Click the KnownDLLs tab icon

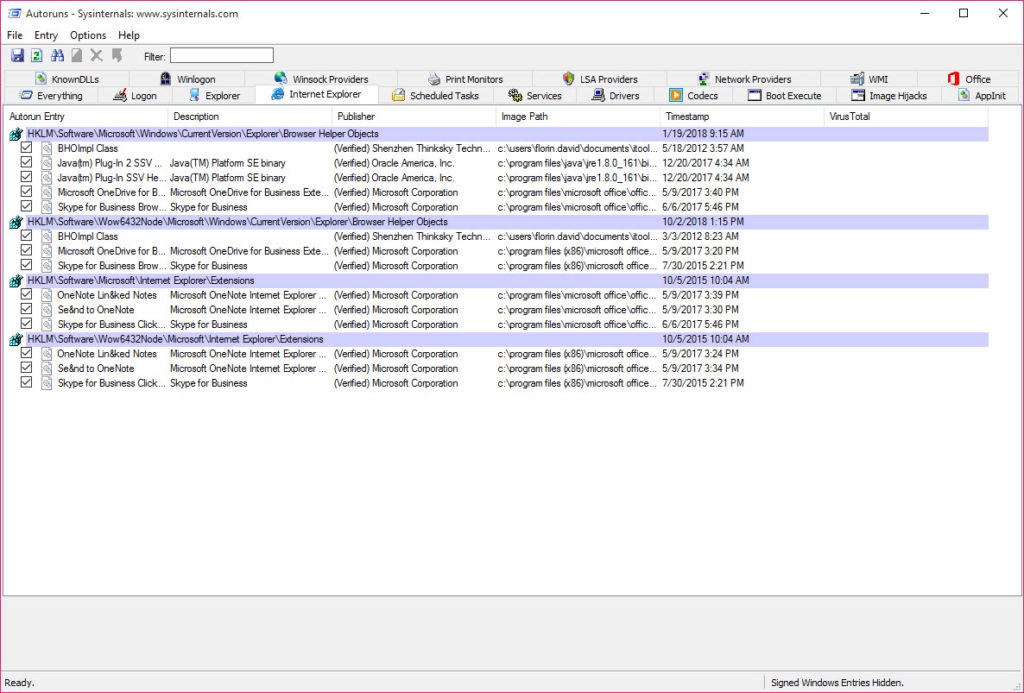point(41,78)
